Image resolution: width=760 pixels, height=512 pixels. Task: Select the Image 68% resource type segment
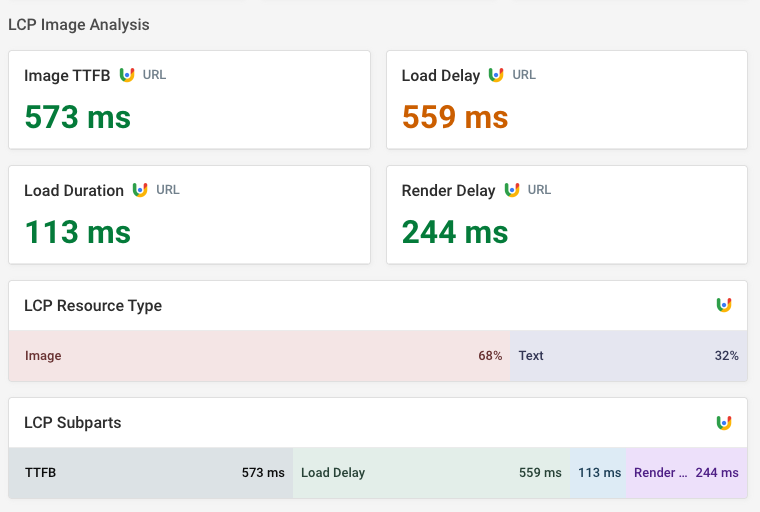tap(259, 355)
